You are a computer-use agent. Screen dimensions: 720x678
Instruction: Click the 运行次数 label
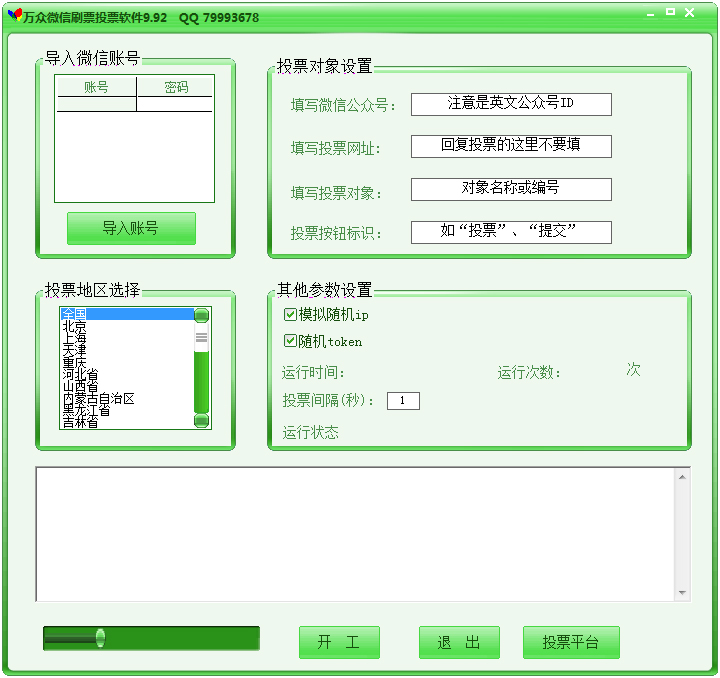[x=529, y=372]
